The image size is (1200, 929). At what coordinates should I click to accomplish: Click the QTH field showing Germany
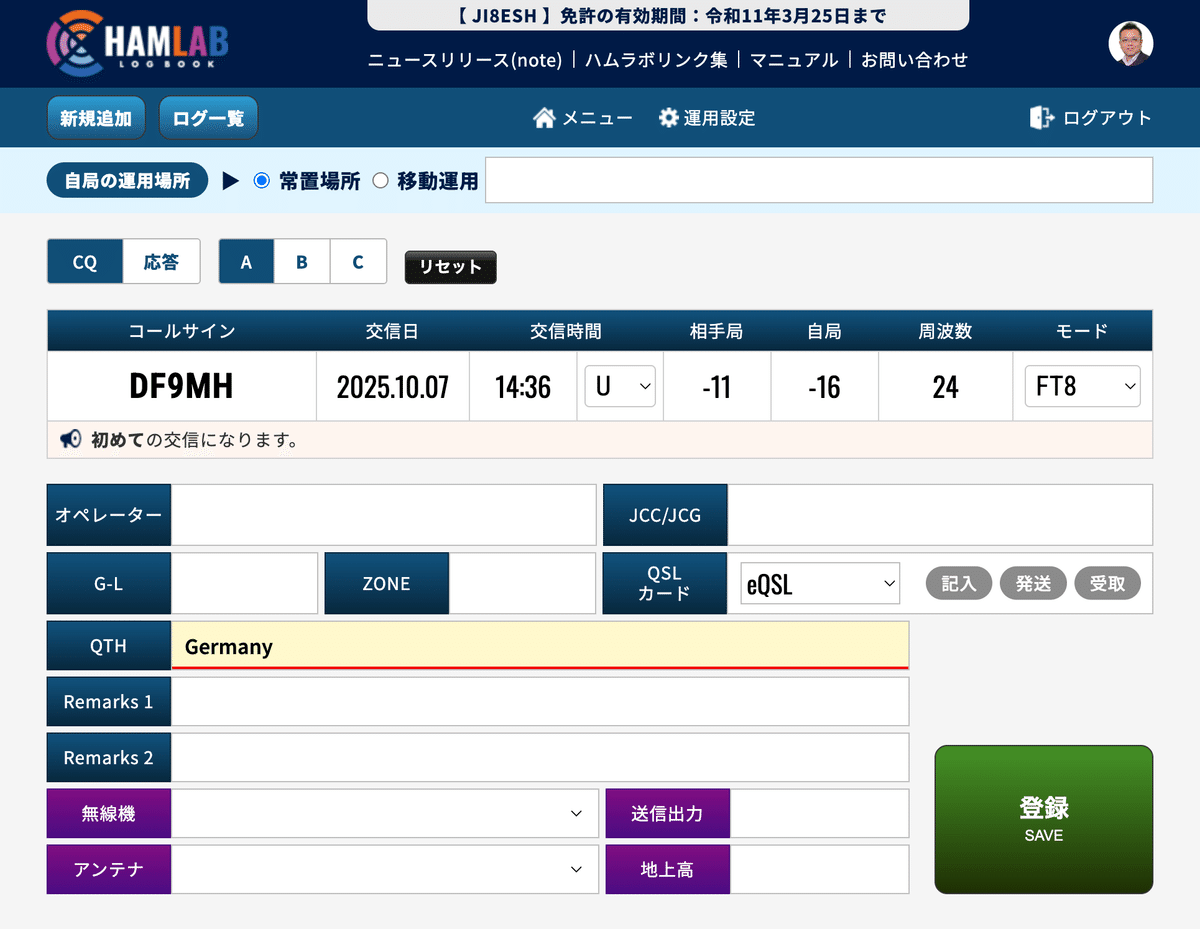[540, 645]
